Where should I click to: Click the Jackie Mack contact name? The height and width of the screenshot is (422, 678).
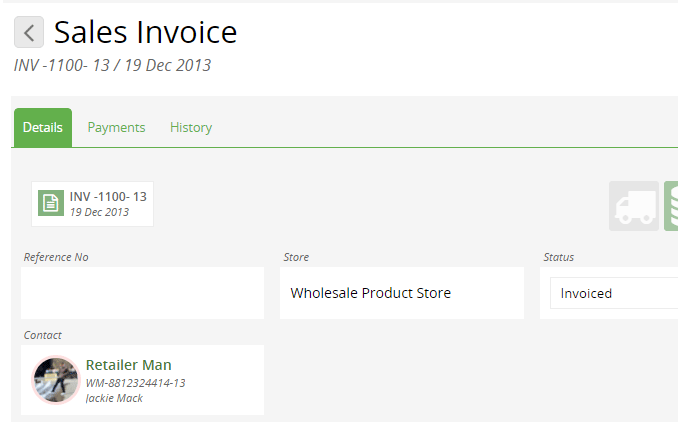click(x=114, y=398)
